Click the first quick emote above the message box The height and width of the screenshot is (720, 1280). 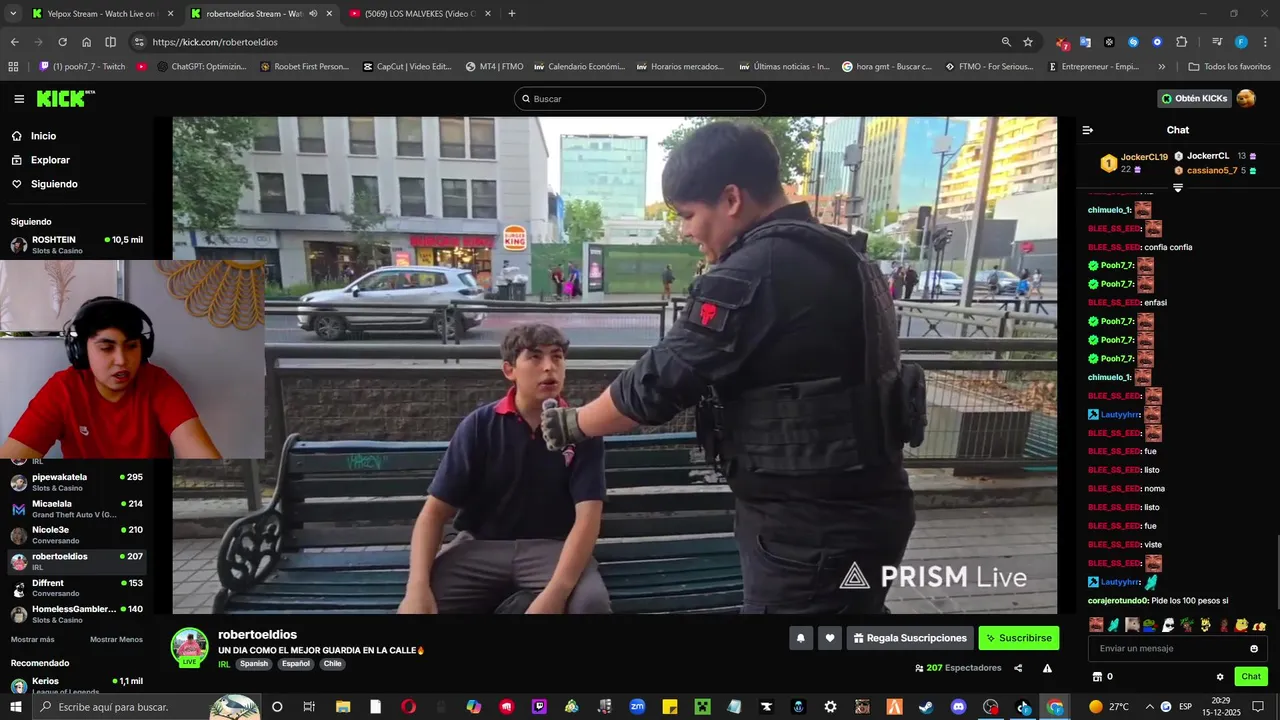(x=1096, y=625)
